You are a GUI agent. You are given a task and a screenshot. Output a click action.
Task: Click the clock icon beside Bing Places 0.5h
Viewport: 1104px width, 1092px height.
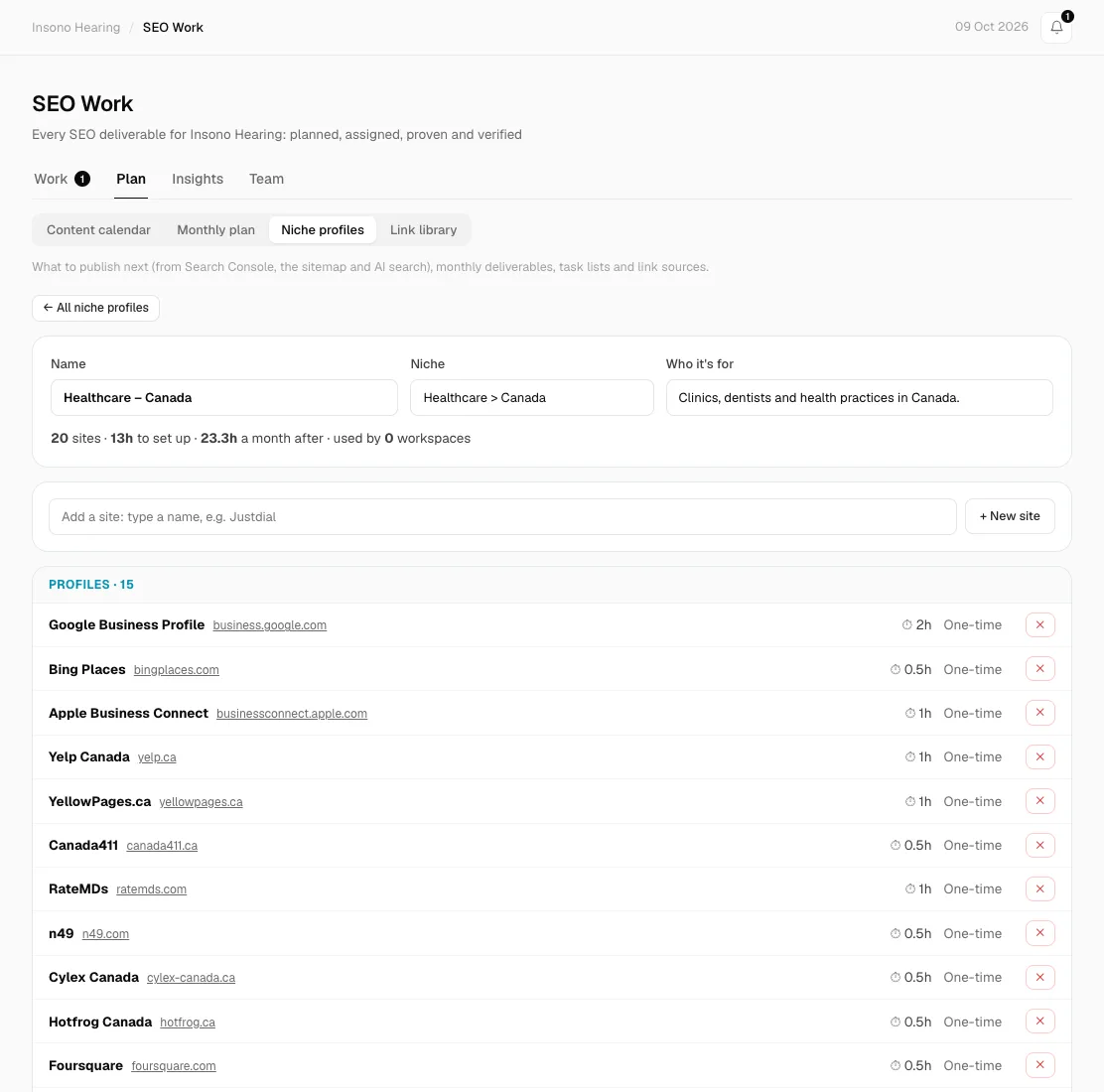895,669
